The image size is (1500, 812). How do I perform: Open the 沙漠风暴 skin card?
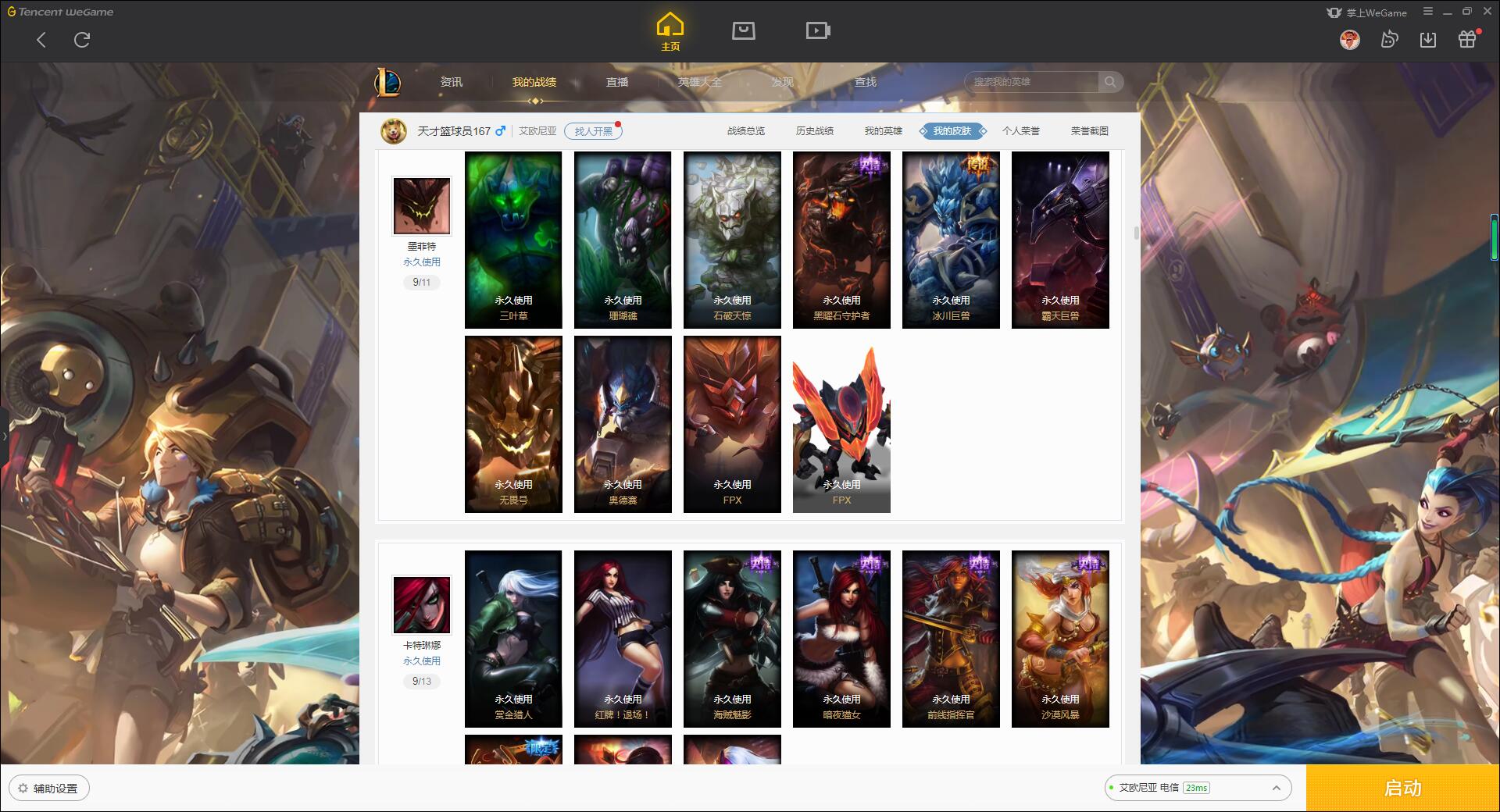tap(1060, 639)
